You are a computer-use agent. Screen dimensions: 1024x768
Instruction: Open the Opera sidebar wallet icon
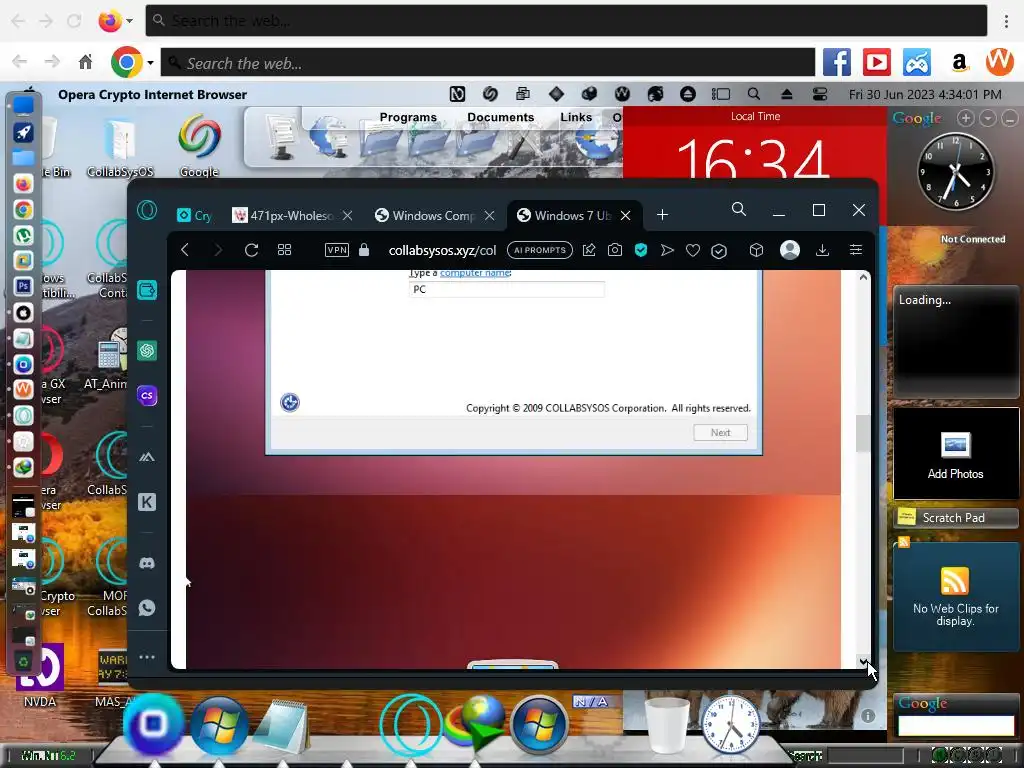point(147,290)
